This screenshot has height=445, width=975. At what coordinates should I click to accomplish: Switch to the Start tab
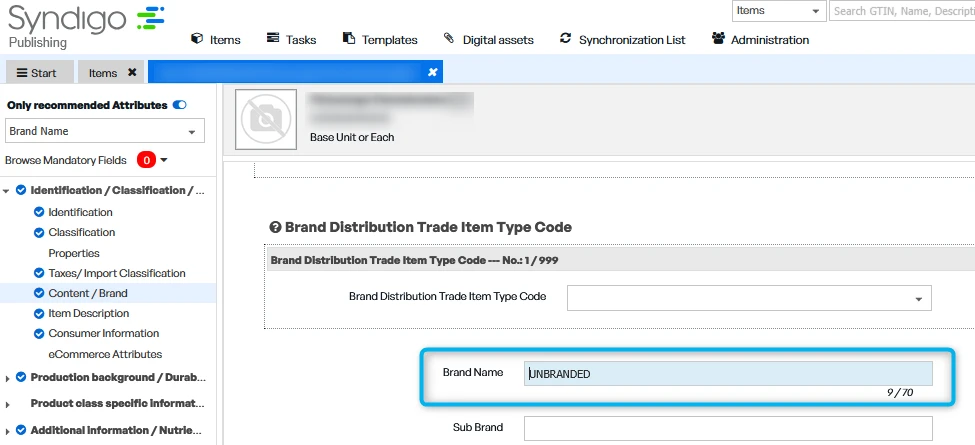click(37, 73)
